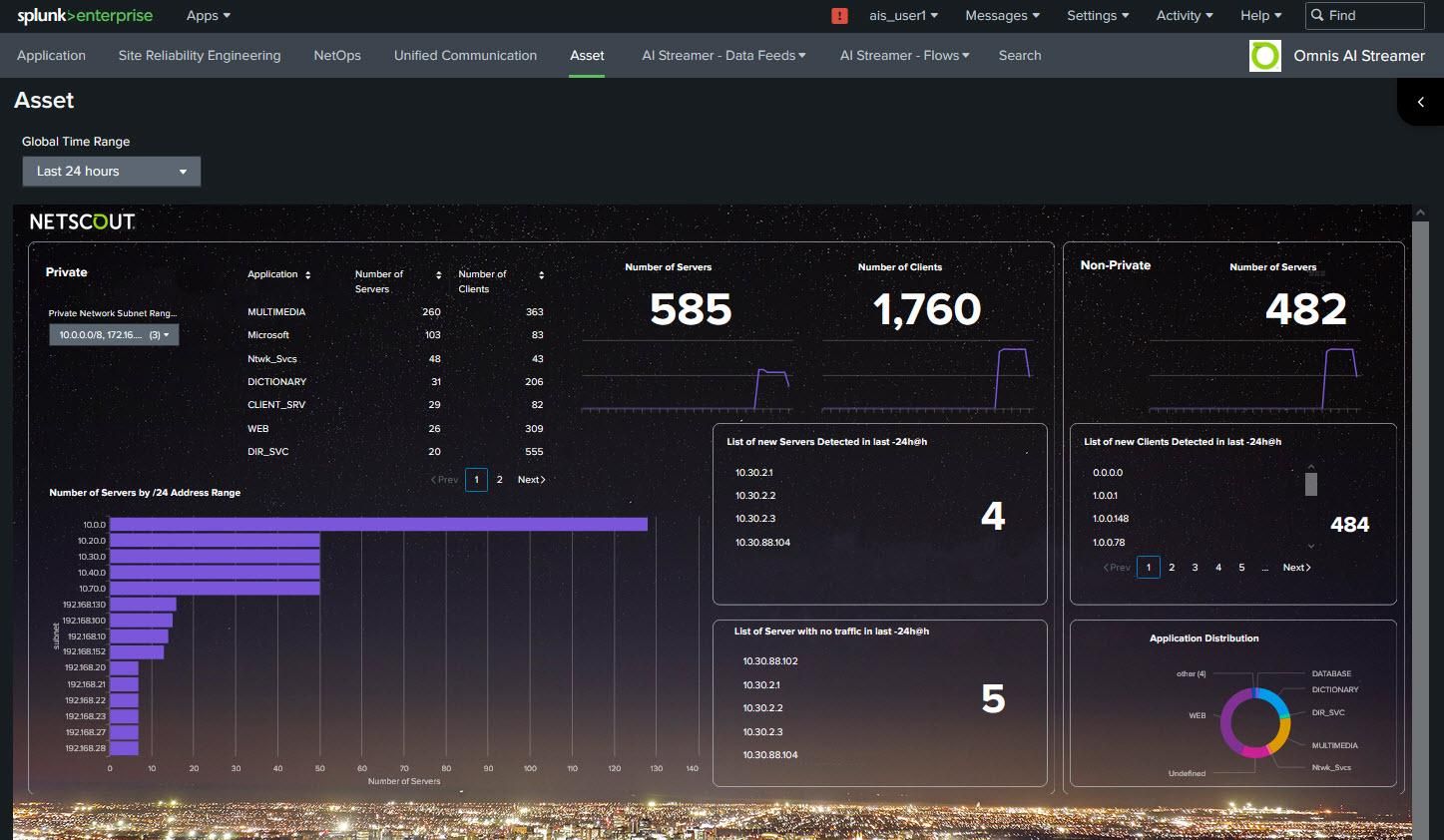The height and width of the screenshot is (840, 1444).
Task: Collapse the panel using the right-edge chevron icon
Action: 1421,102
